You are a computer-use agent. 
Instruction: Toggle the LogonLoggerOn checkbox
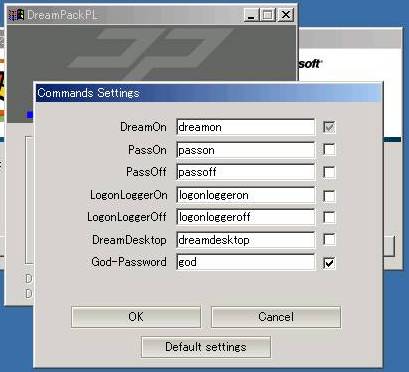tap(329, 195)
